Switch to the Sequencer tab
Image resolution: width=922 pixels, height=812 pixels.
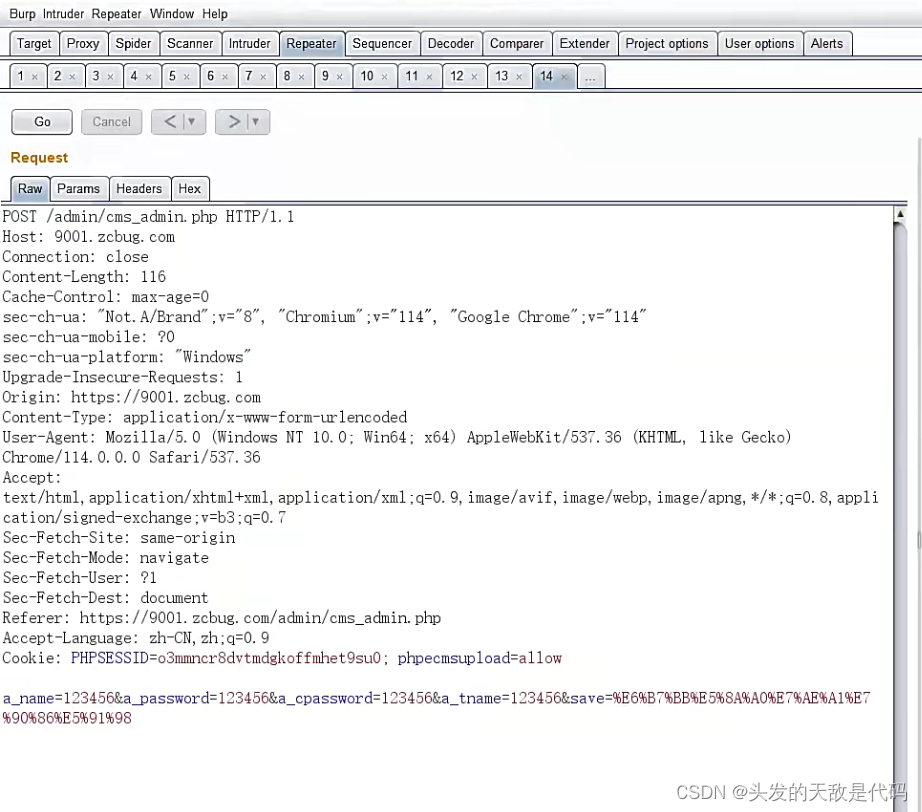tap(382, 44)
